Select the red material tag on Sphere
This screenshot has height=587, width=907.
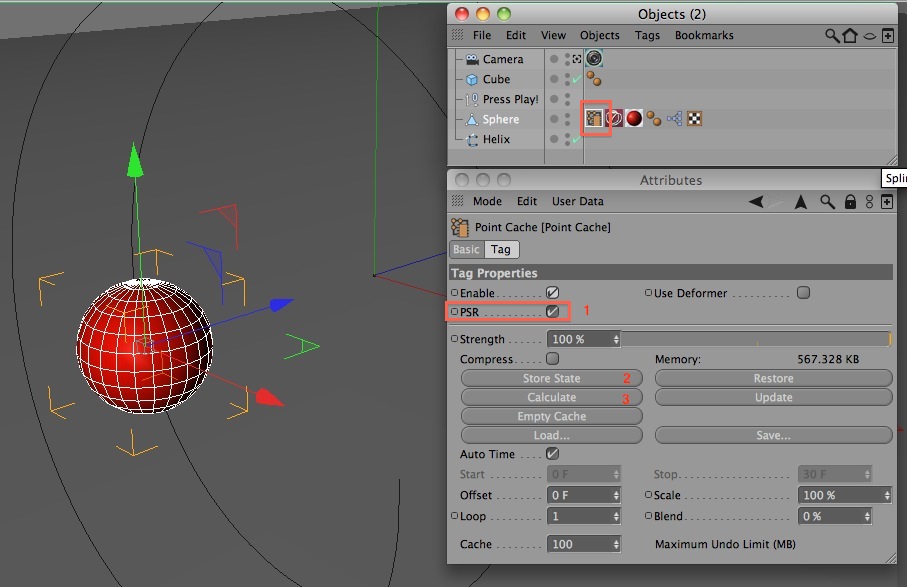click(634, 119)
